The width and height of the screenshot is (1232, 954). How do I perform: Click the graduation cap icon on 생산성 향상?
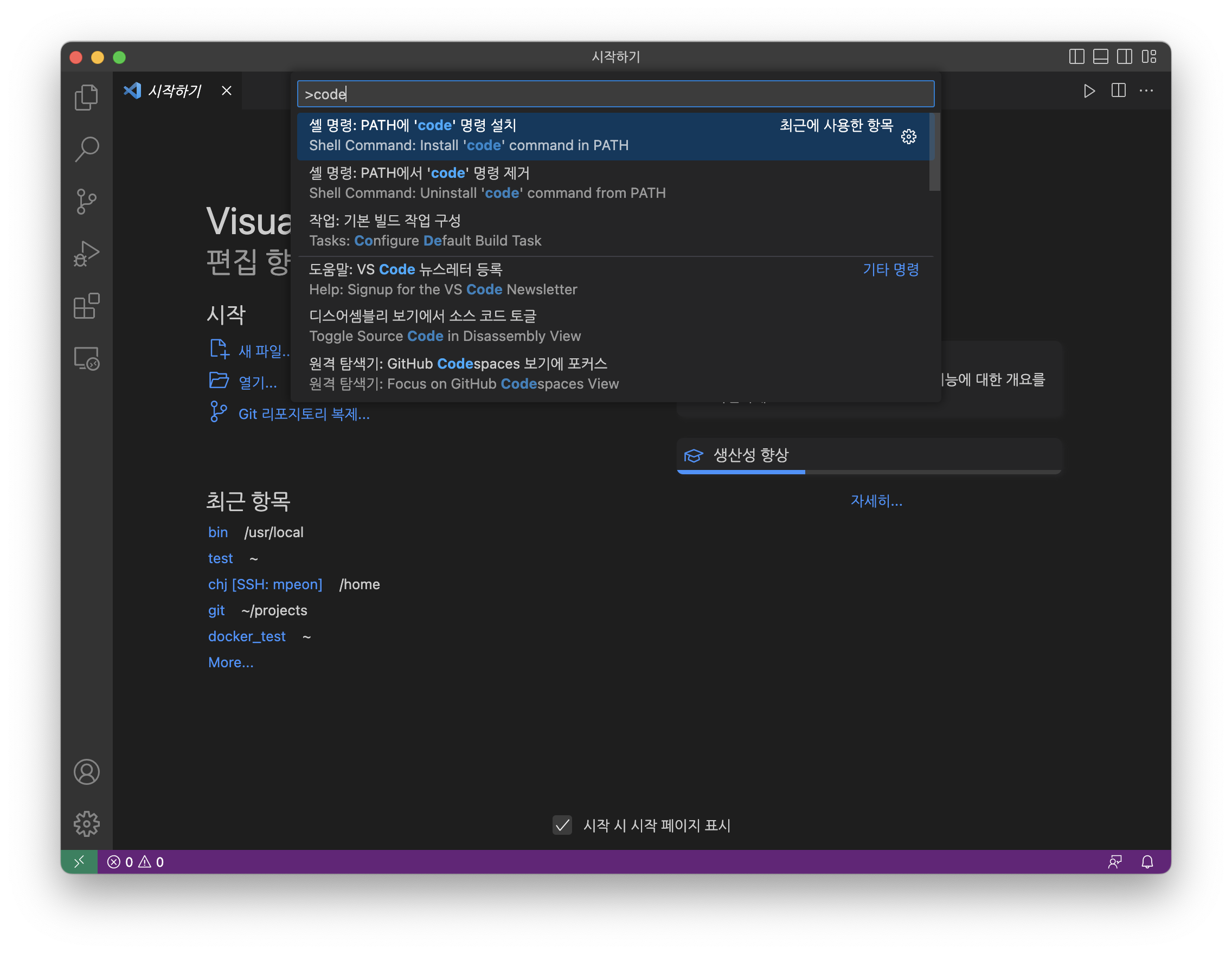[x=694, y=455]
